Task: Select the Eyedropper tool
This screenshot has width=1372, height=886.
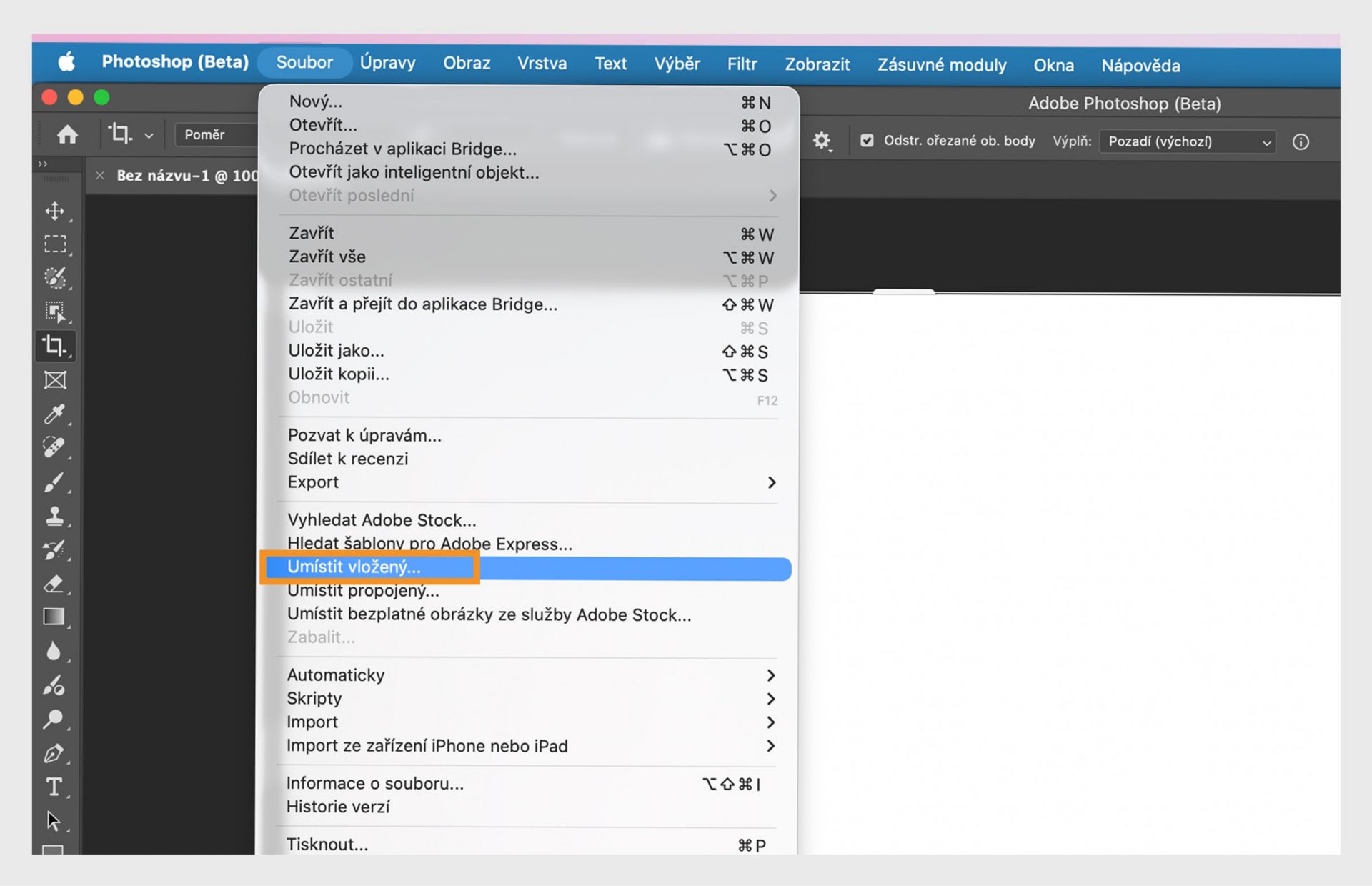Action: pos(56,414)
